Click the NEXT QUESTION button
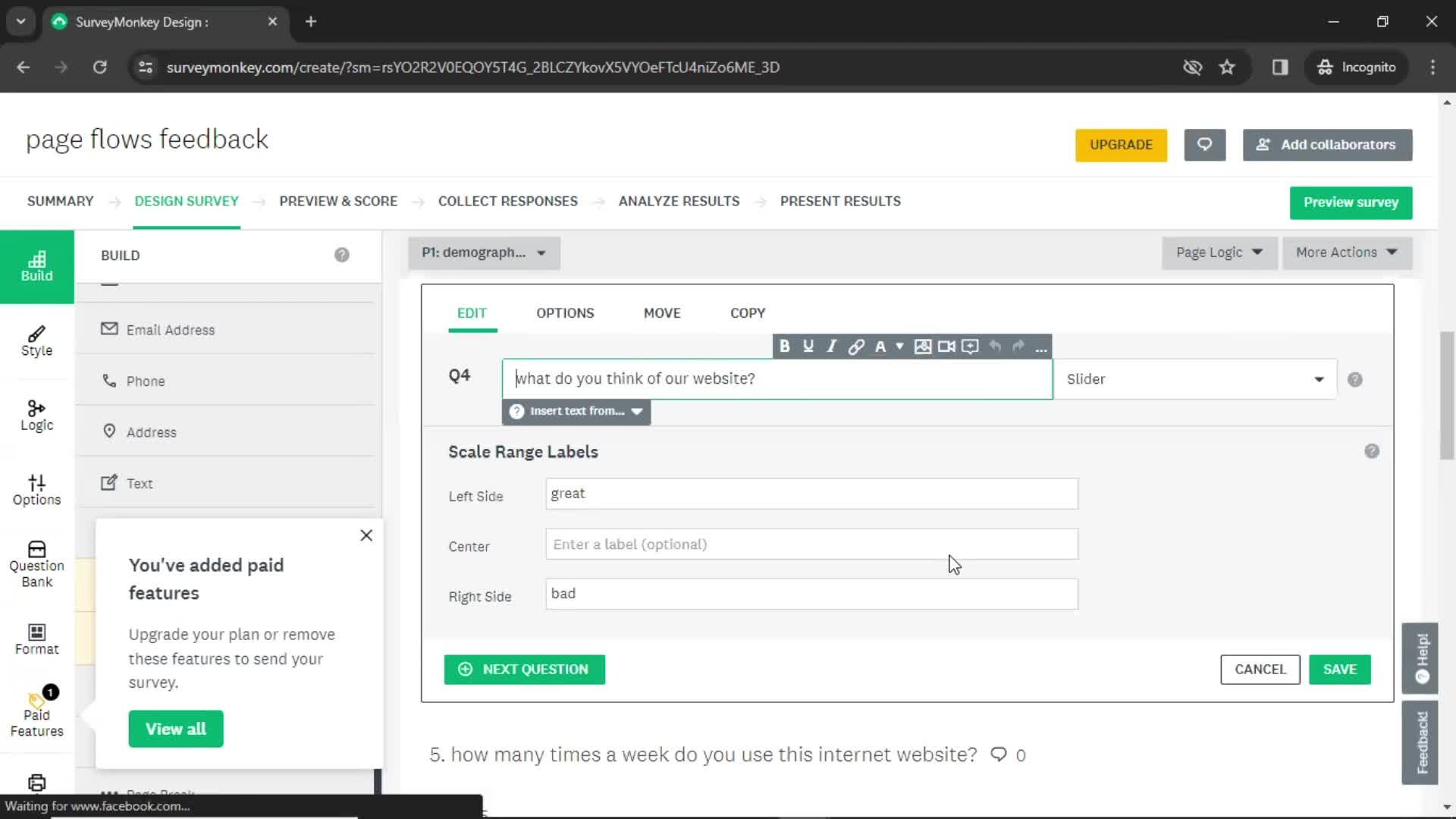This screenshot has width=1456, height=819. click(x=525, y=669)
